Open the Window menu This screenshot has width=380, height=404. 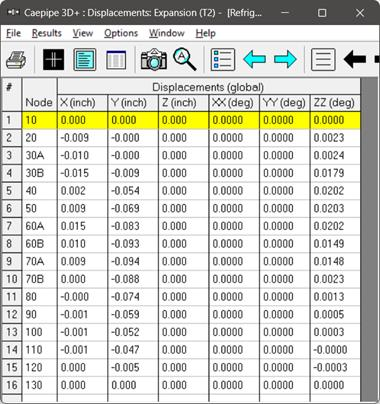(166, 33)
